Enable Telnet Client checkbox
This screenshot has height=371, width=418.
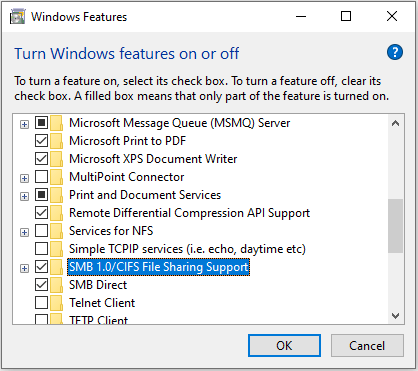(41, 303)
